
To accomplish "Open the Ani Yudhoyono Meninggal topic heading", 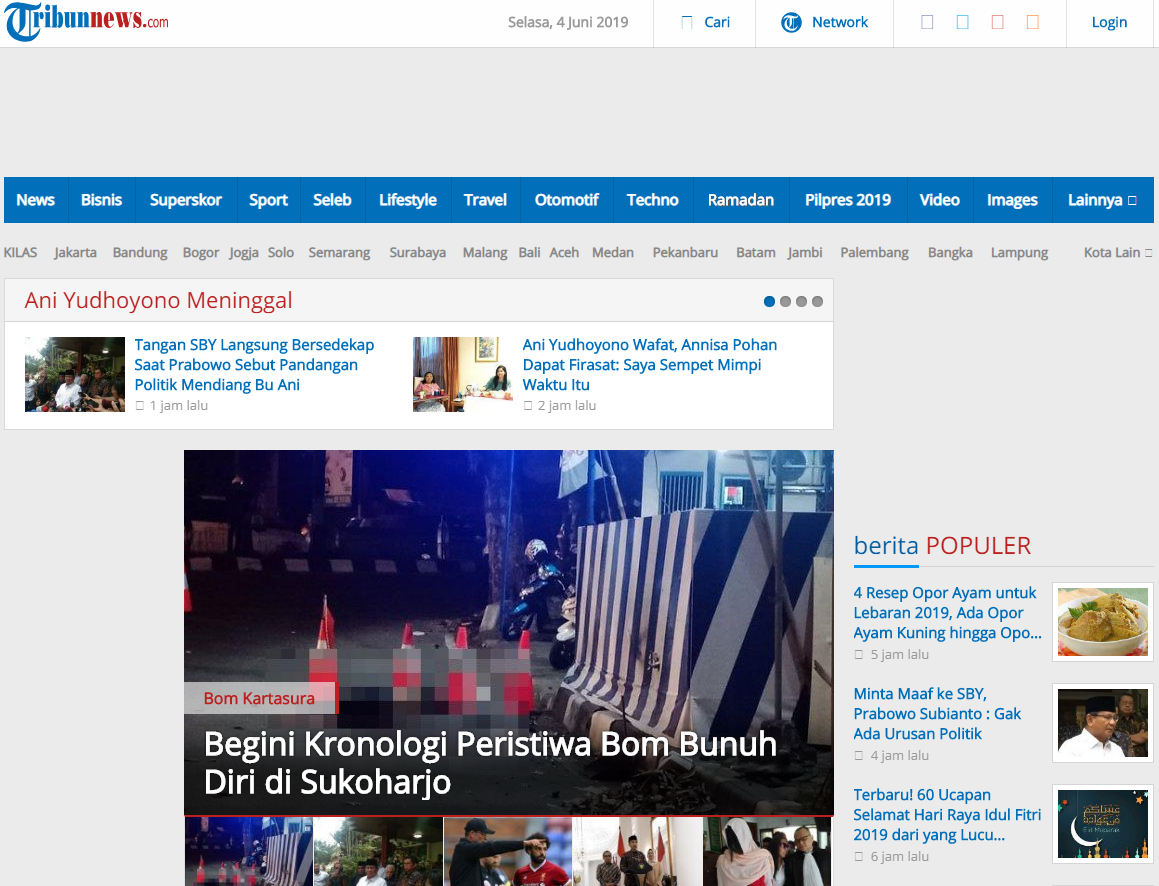I will (x=158, y=301).
